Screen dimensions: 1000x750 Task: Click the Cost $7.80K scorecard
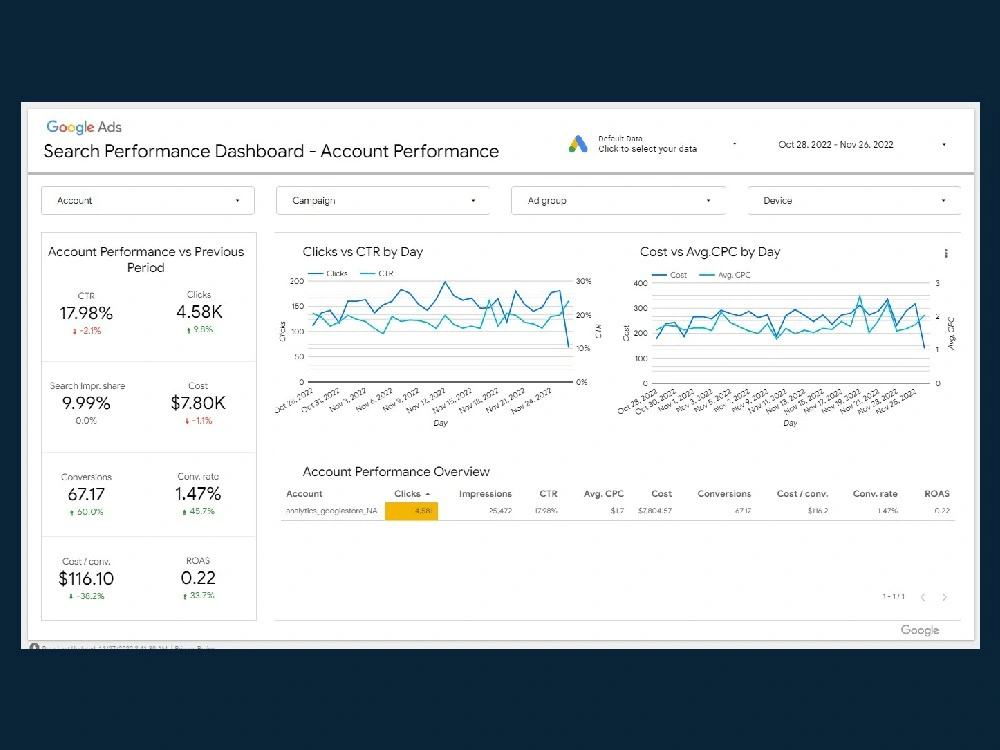pos(198,403)
